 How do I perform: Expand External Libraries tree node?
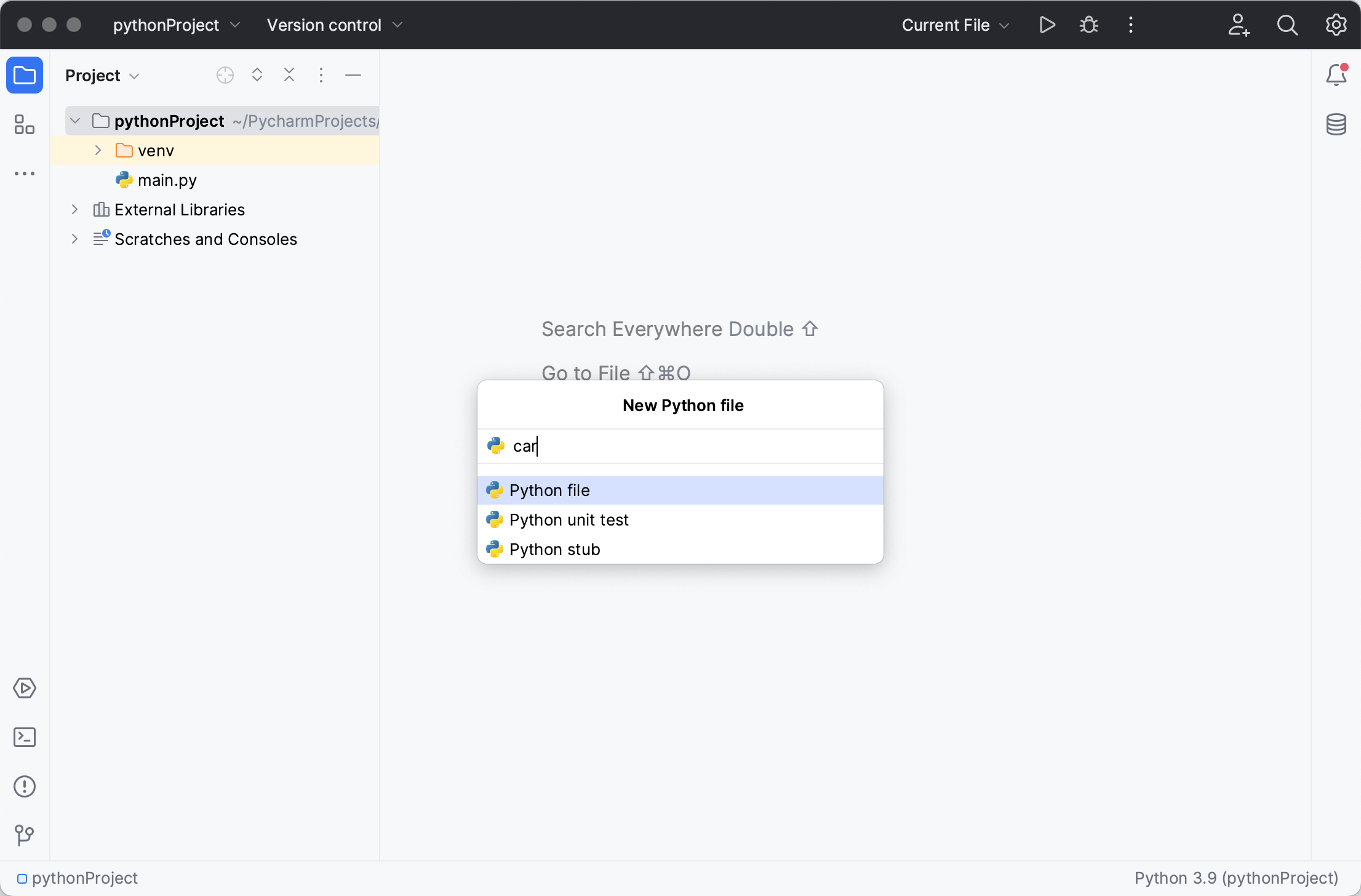[x=75, y=210]
